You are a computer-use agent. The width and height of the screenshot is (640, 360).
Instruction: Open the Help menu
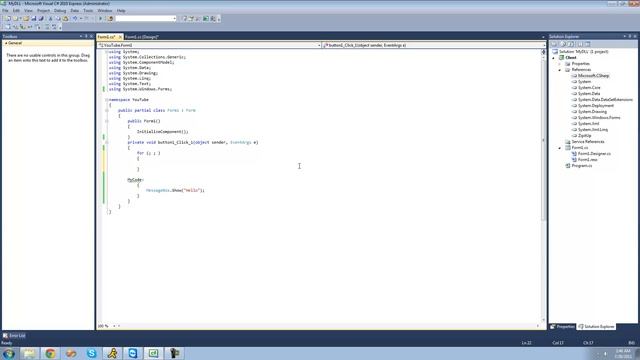121,11
